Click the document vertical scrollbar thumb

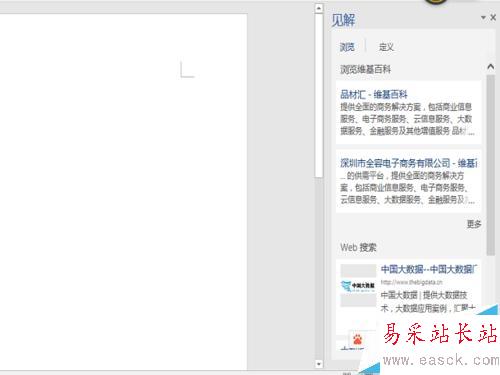319,95
